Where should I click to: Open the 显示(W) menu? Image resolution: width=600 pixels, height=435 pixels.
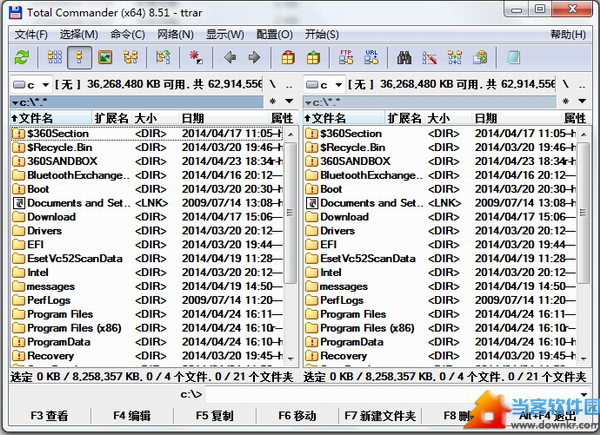click(x=225, y=34)
